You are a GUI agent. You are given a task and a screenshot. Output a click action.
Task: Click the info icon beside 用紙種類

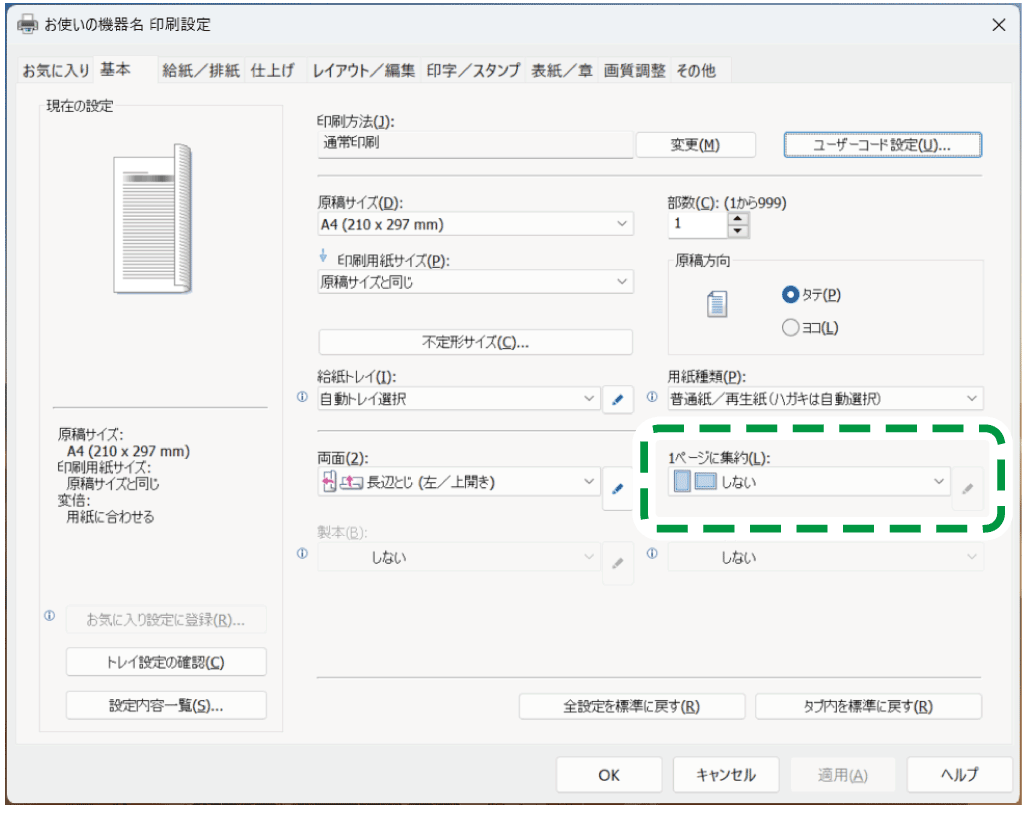pos(652,398)
